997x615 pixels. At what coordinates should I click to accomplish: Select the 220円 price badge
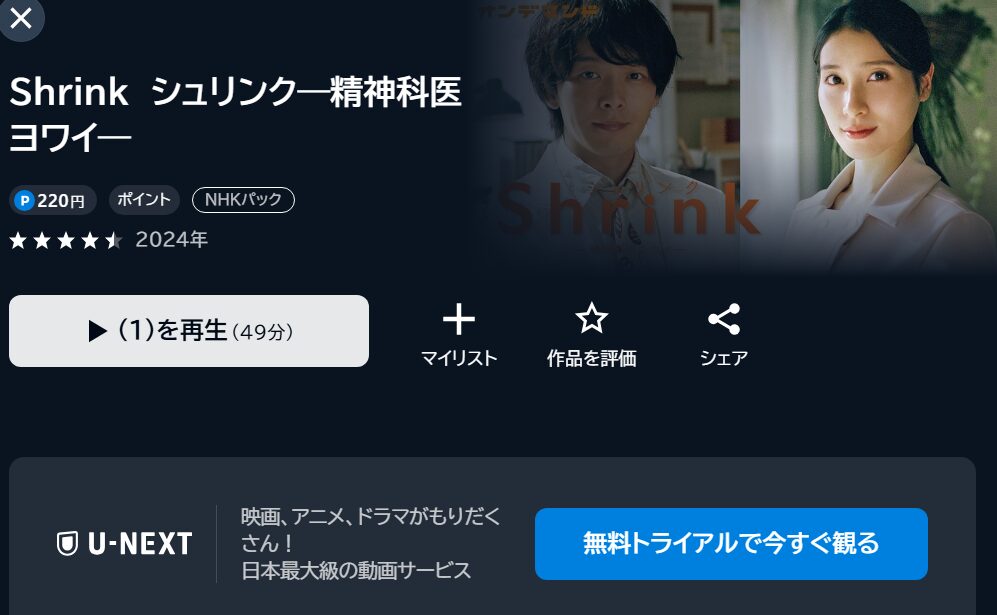pos(53,200)
